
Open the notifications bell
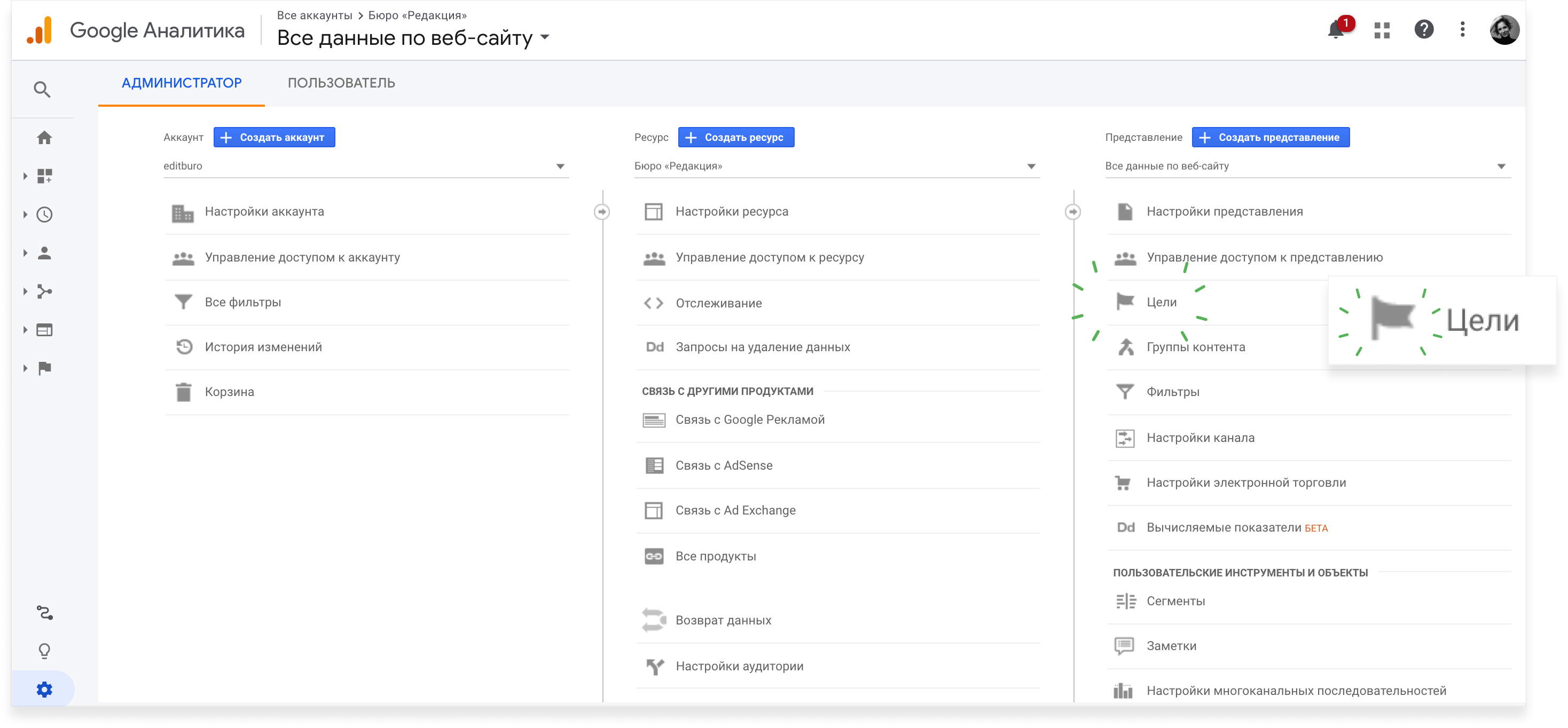(1336, 29)
